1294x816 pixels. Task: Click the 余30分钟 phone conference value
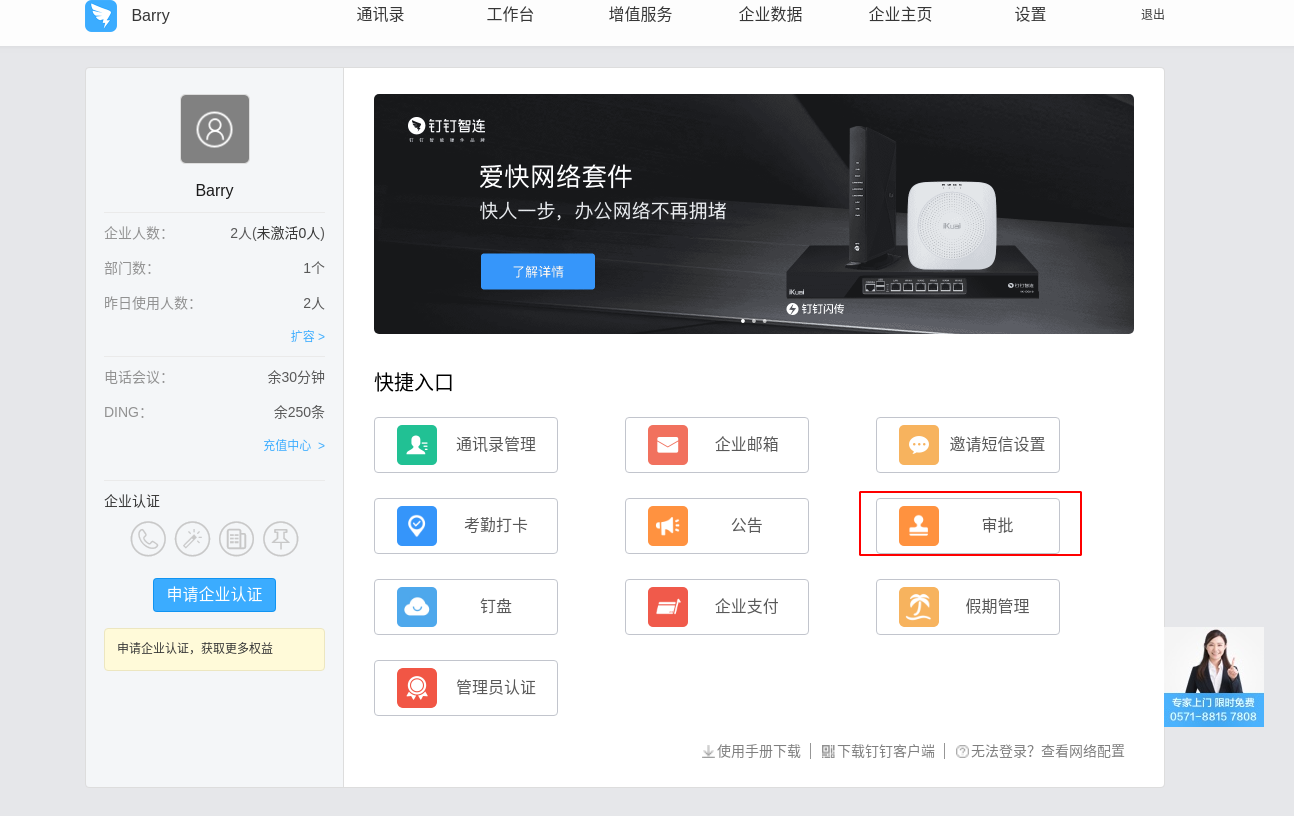tap(296, 377)
